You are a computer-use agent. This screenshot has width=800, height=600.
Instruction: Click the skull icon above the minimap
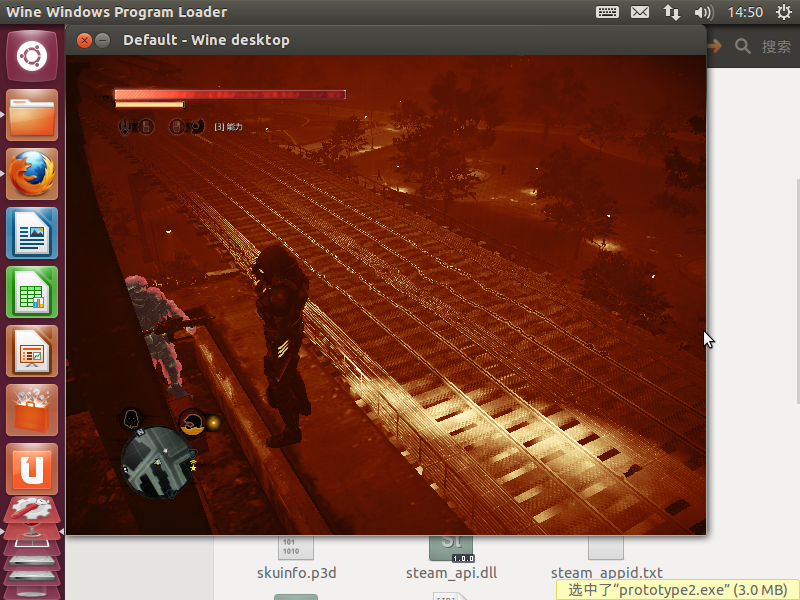tap(132, 419)
